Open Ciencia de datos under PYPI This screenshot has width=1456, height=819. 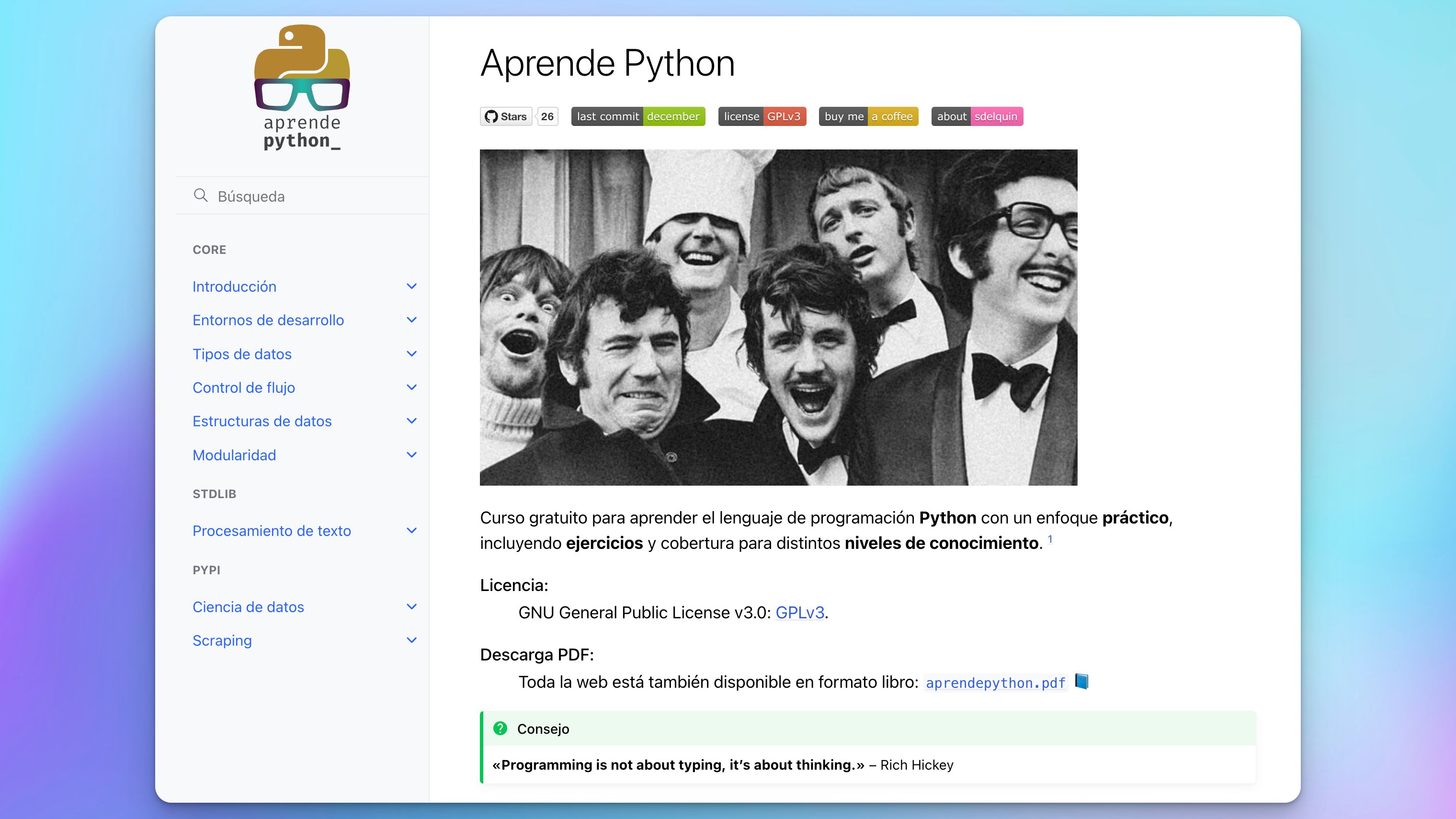point(249,606)
